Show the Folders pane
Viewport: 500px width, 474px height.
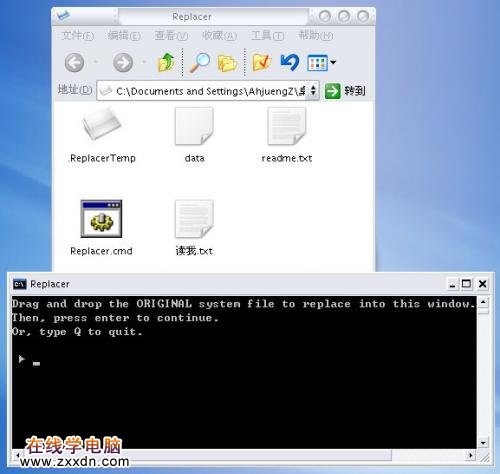tap(227, 63)
